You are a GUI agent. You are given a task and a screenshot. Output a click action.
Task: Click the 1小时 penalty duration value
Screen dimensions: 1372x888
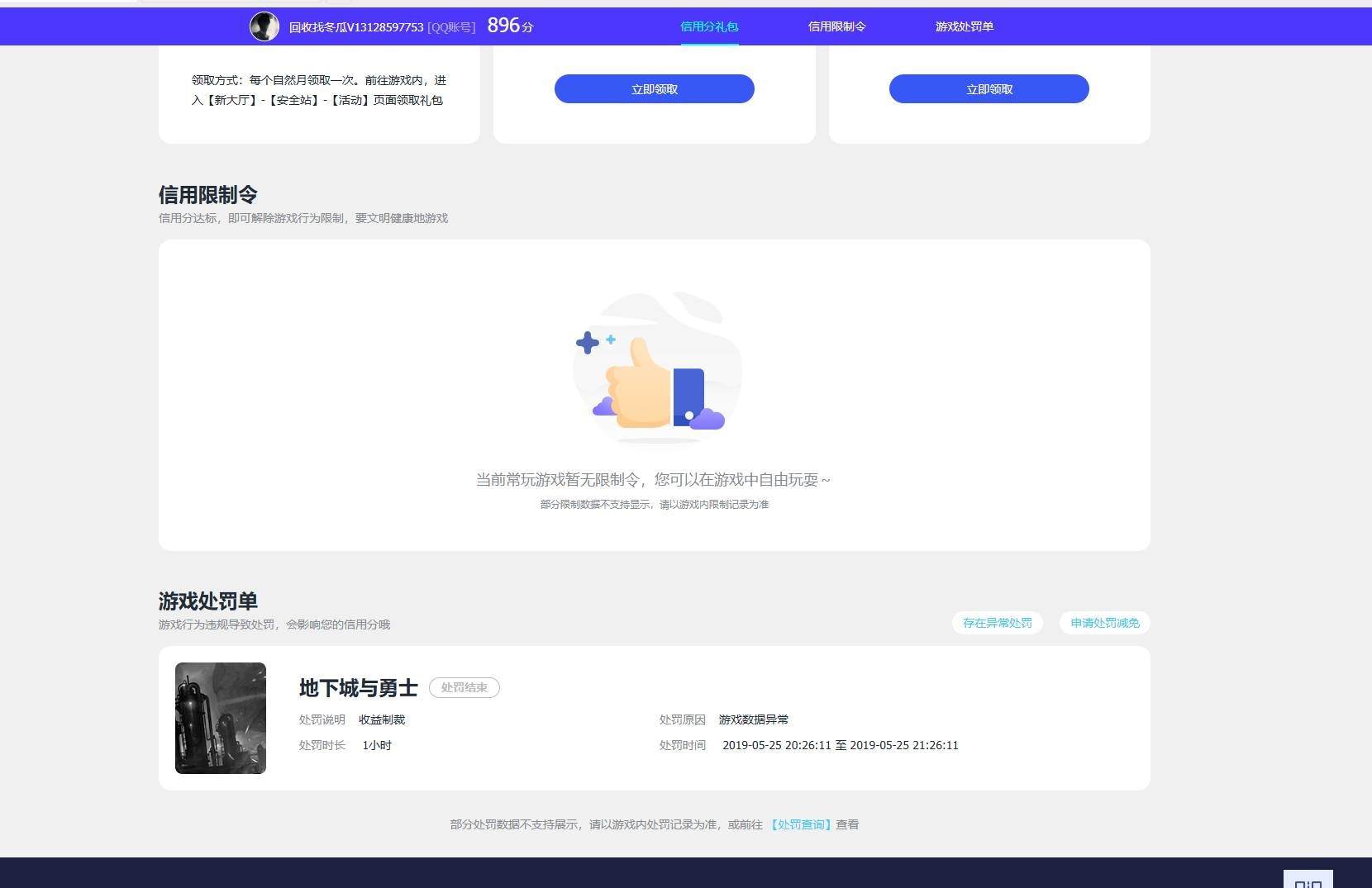[377, 745]
